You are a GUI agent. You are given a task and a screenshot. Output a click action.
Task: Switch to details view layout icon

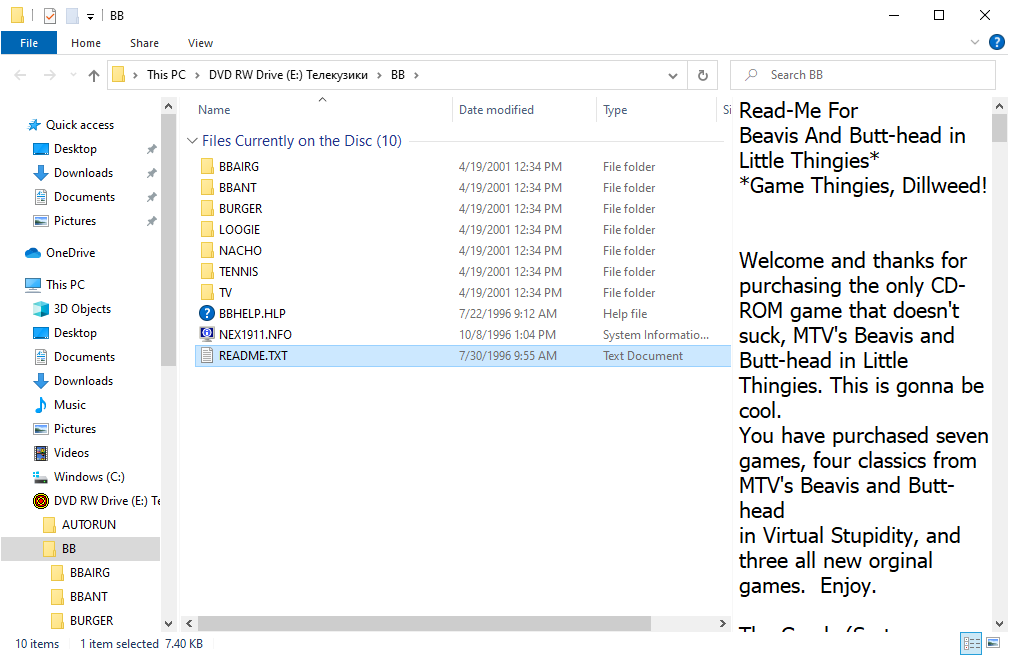(x=971, y=642)
